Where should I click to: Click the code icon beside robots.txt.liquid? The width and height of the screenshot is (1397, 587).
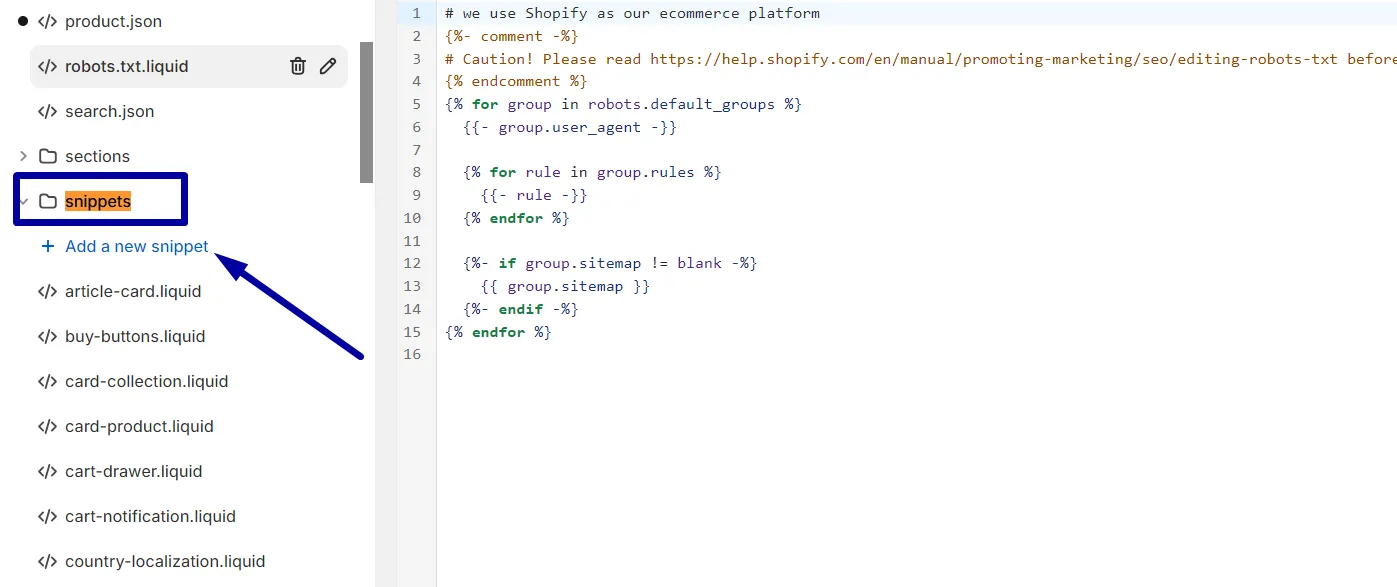click(47, 66)
